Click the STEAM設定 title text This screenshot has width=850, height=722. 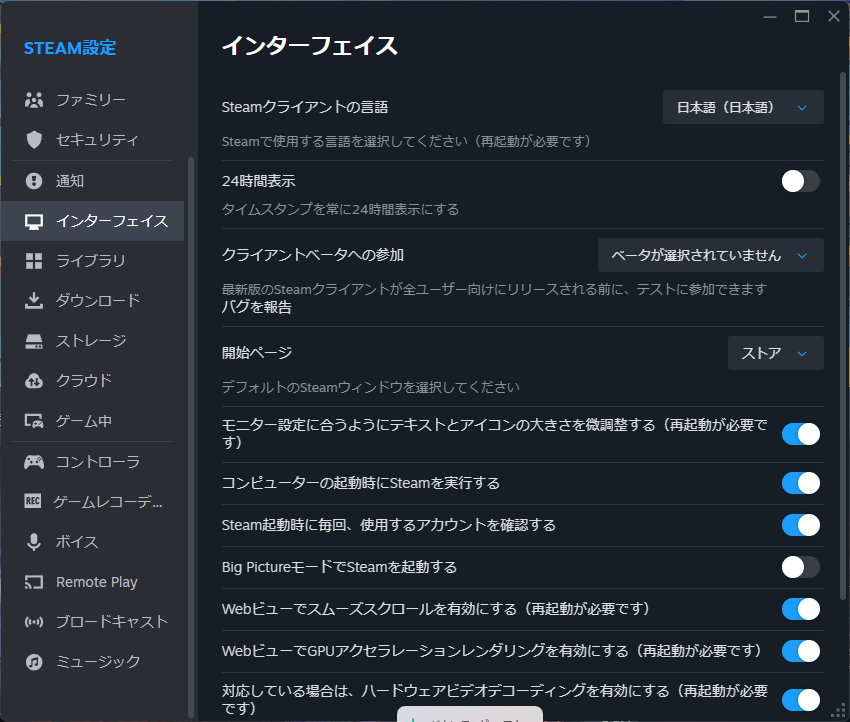[x=70, y=48]
